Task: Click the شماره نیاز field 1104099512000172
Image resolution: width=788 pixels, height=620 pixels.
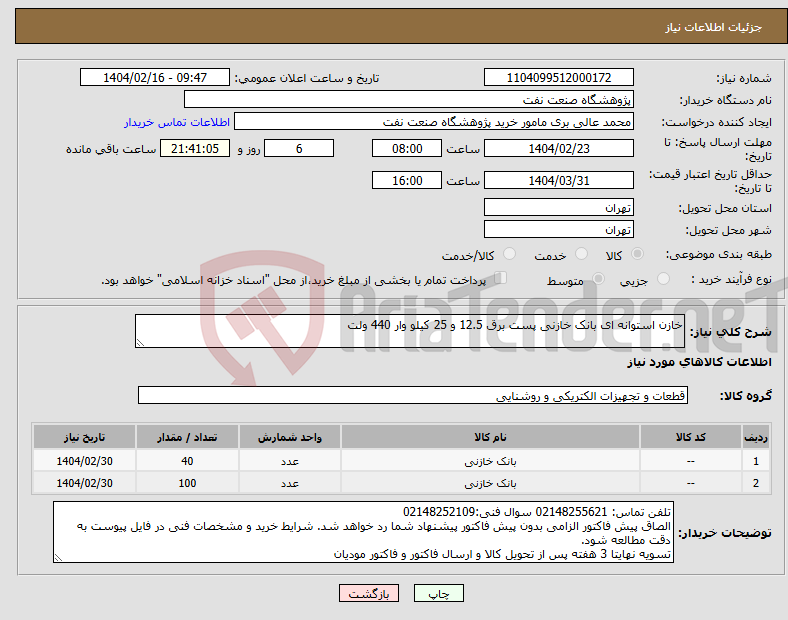Action: pyautogui.click(x=558, y=77)
